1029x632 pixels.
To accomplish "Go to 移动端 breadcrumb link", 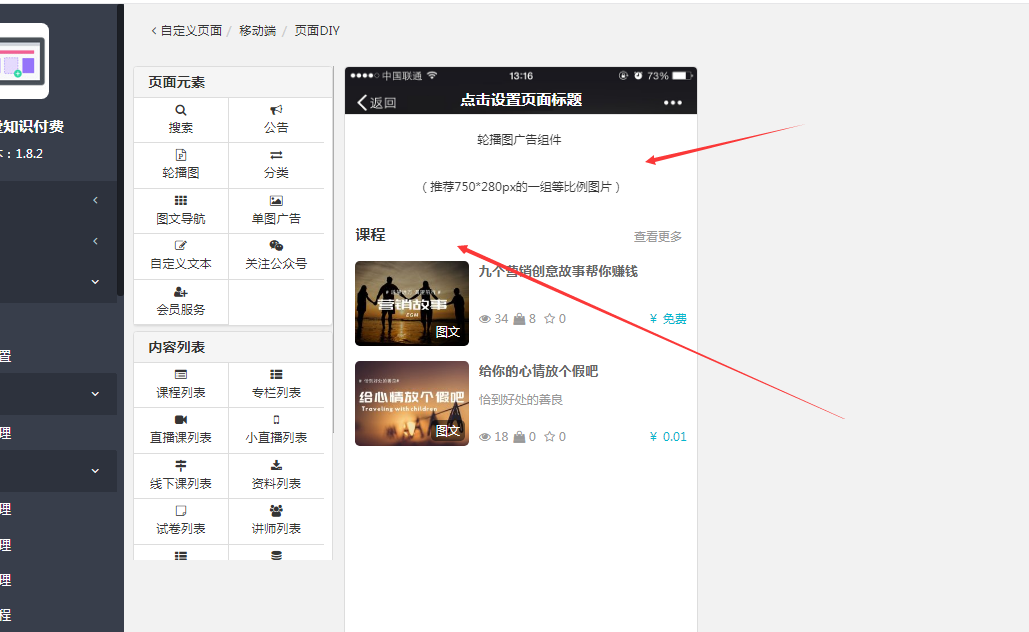I will [257, 31].
